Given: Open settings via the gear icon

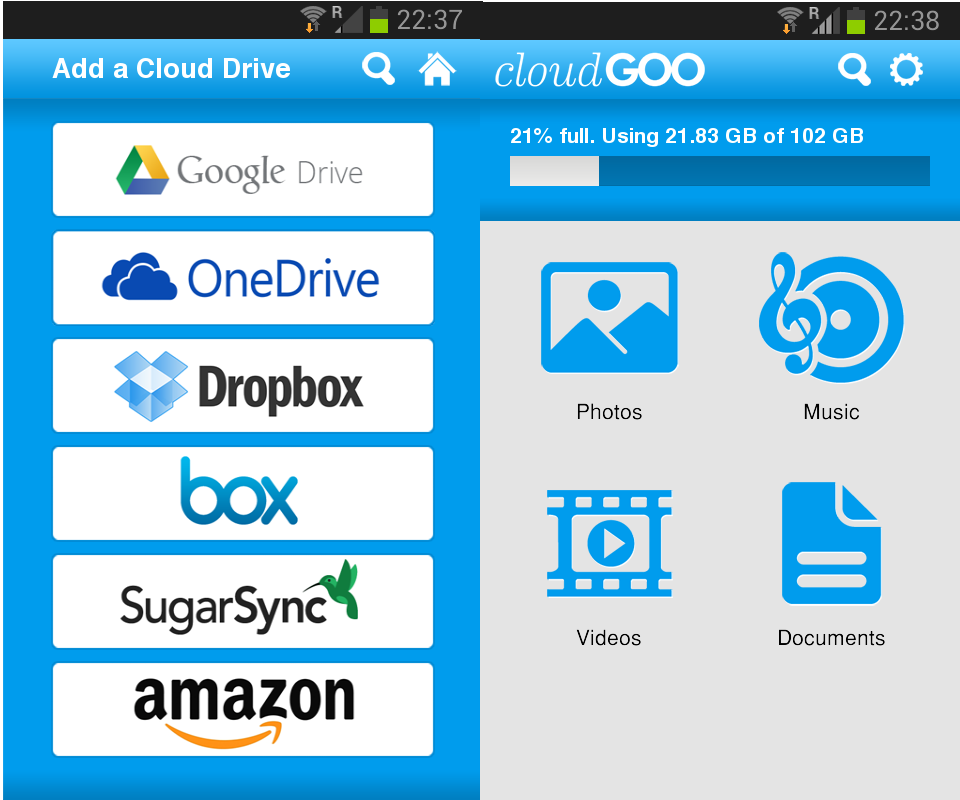Looking at the screenshot, I should coord(906,69).
